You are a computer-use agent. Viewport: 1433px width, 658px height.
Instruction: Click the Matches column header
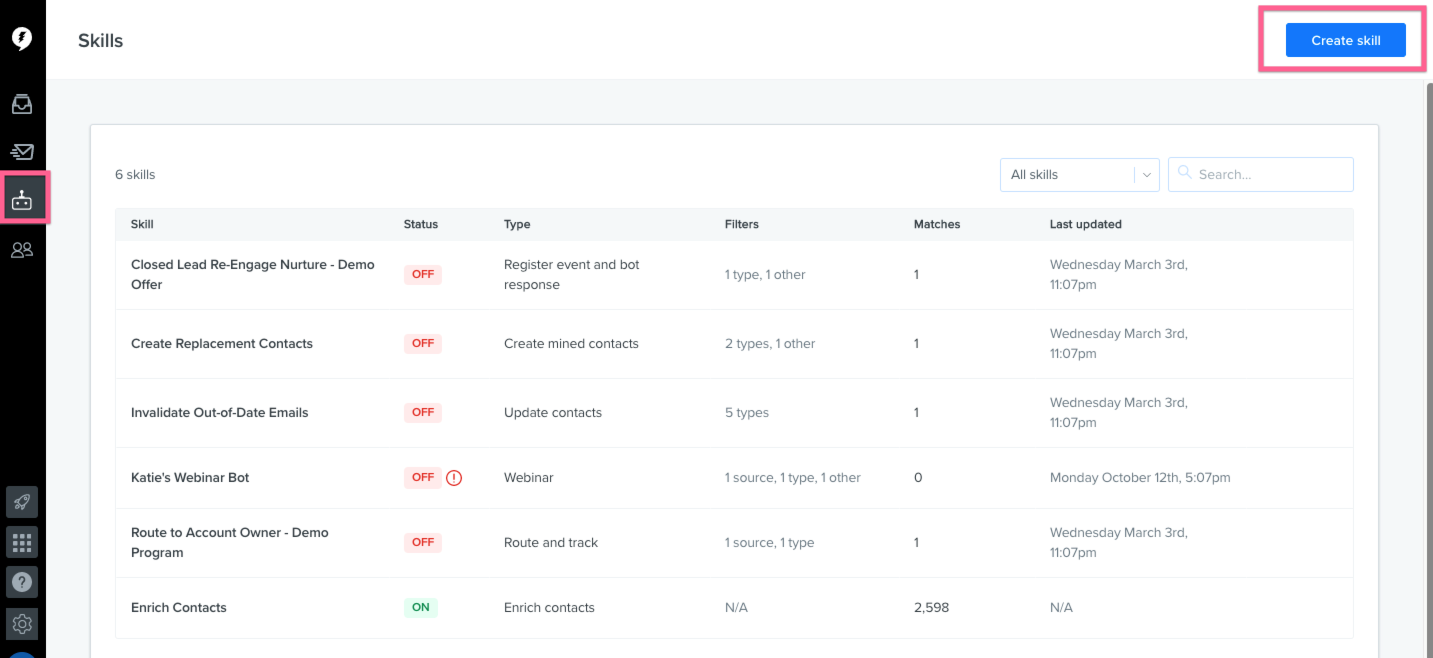[937, 224]
